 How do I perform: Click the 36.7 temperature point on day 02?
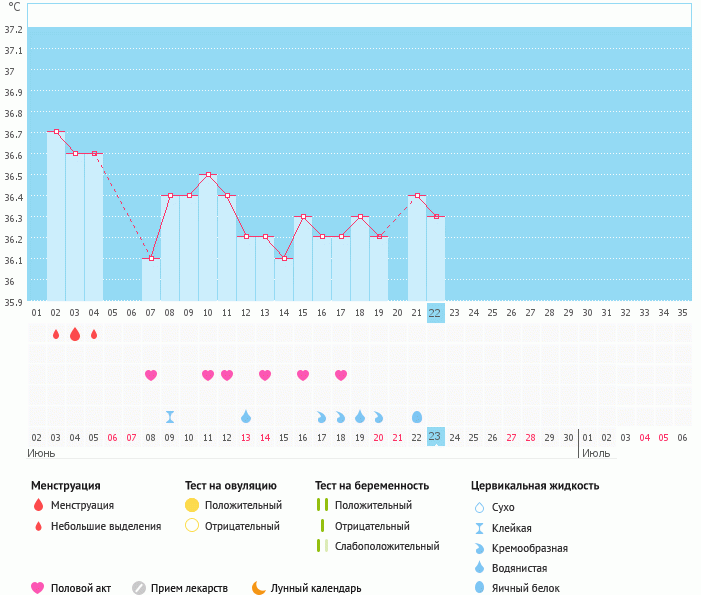coord(56,132)
